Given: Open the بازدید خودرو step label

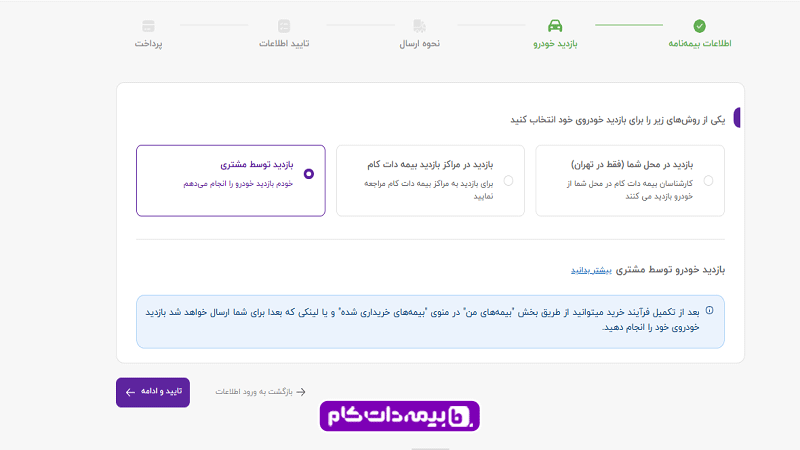Looking at the screenshot, I should pyautogui.click(x=555, y=43).
